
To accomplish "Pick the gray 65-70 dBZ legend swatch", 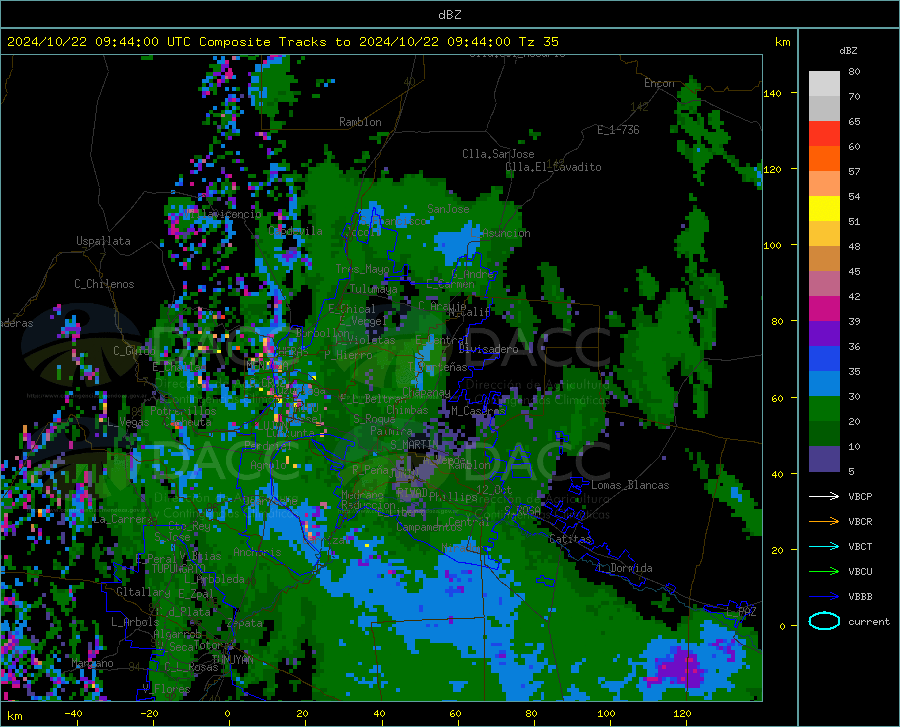I will [824, 108].
